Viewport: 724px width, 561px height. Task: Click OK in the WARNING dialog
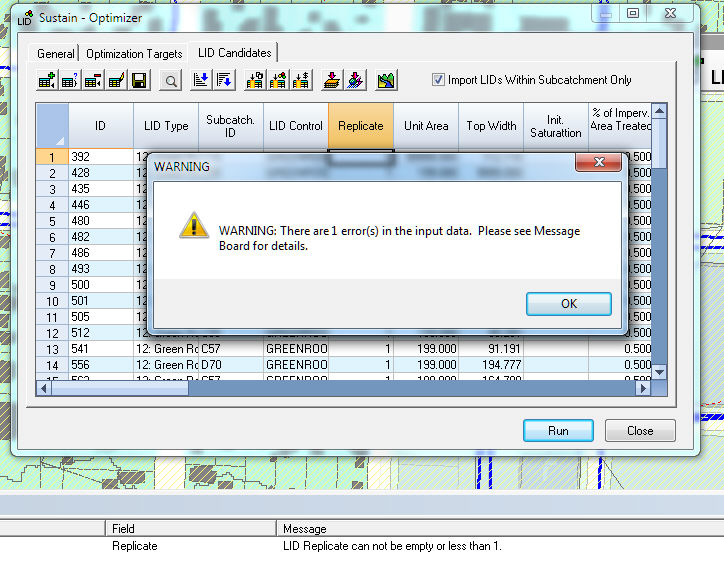pos(569,304)
